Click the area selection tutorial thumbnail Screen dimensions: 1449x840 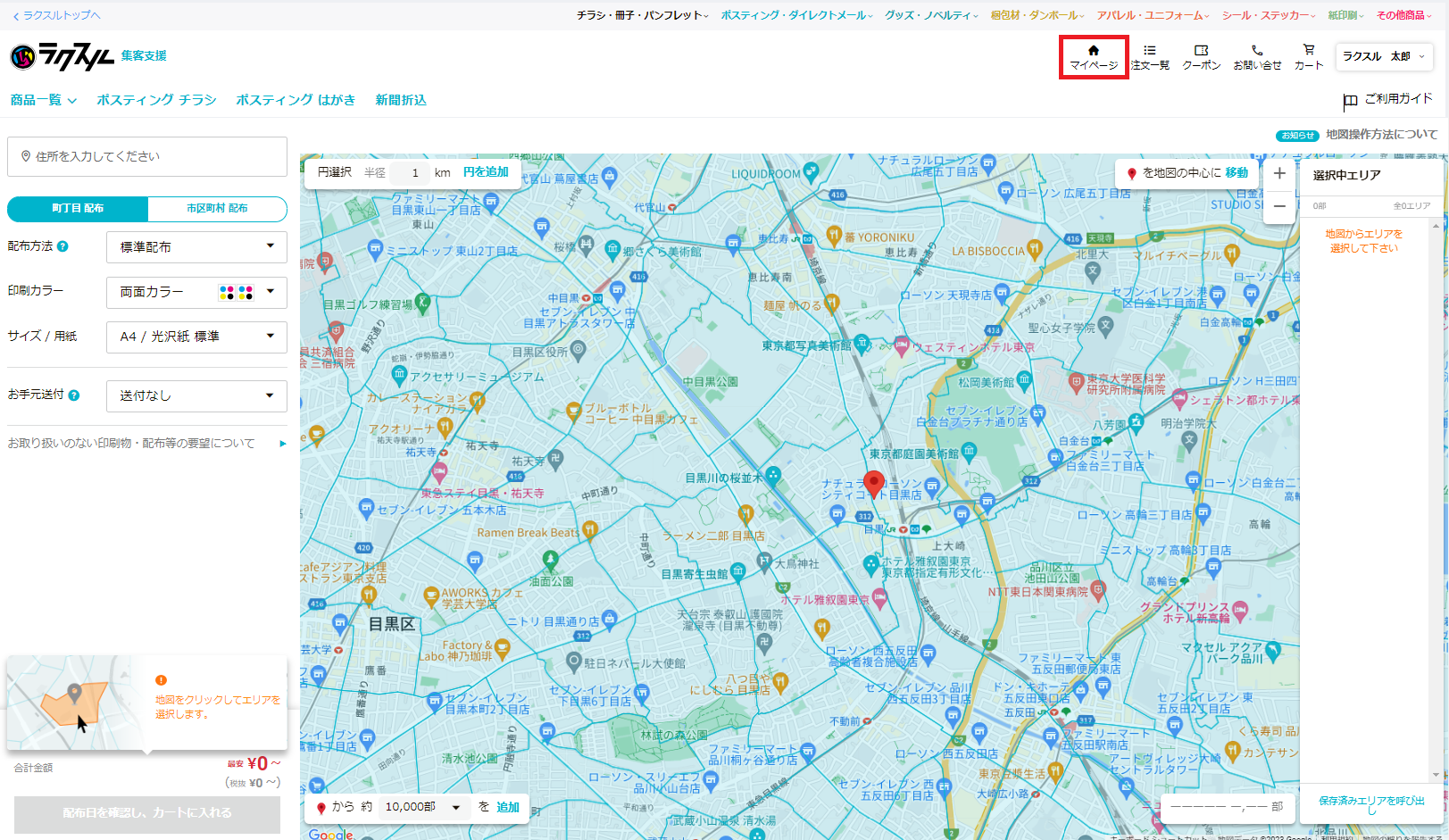75,703
